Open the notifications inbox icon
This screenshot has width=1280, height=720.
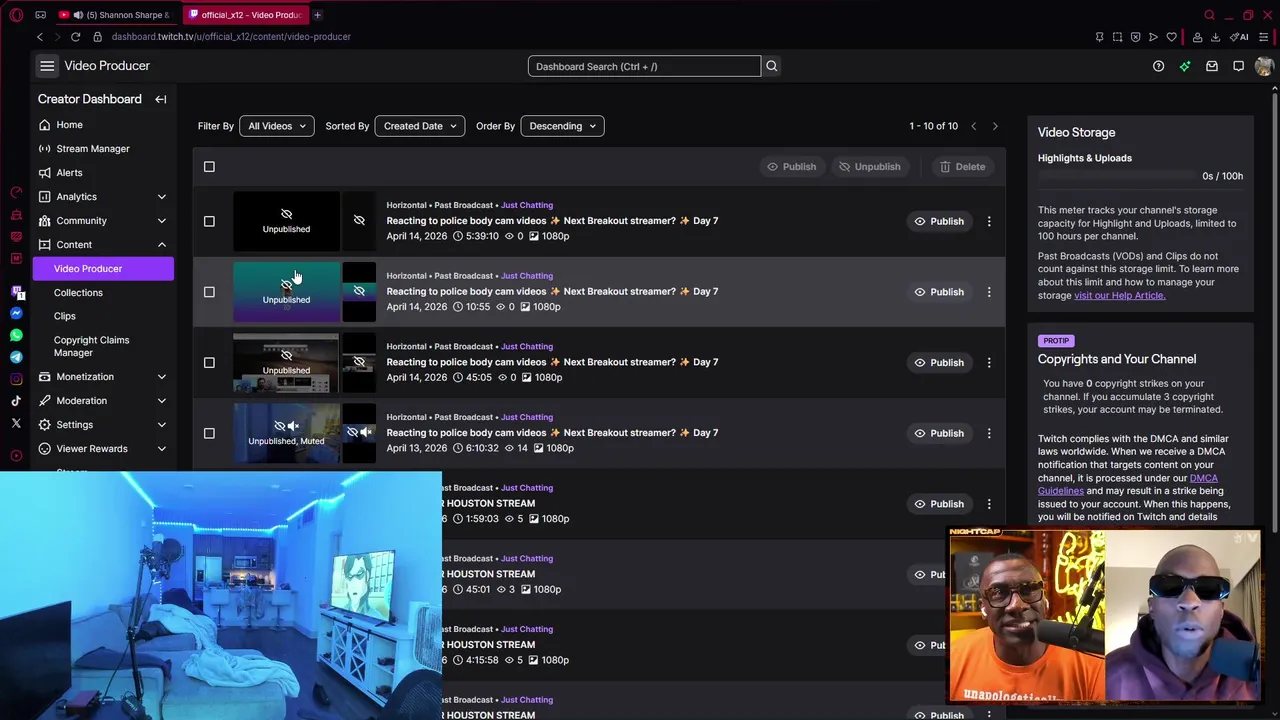(1212, 66)
